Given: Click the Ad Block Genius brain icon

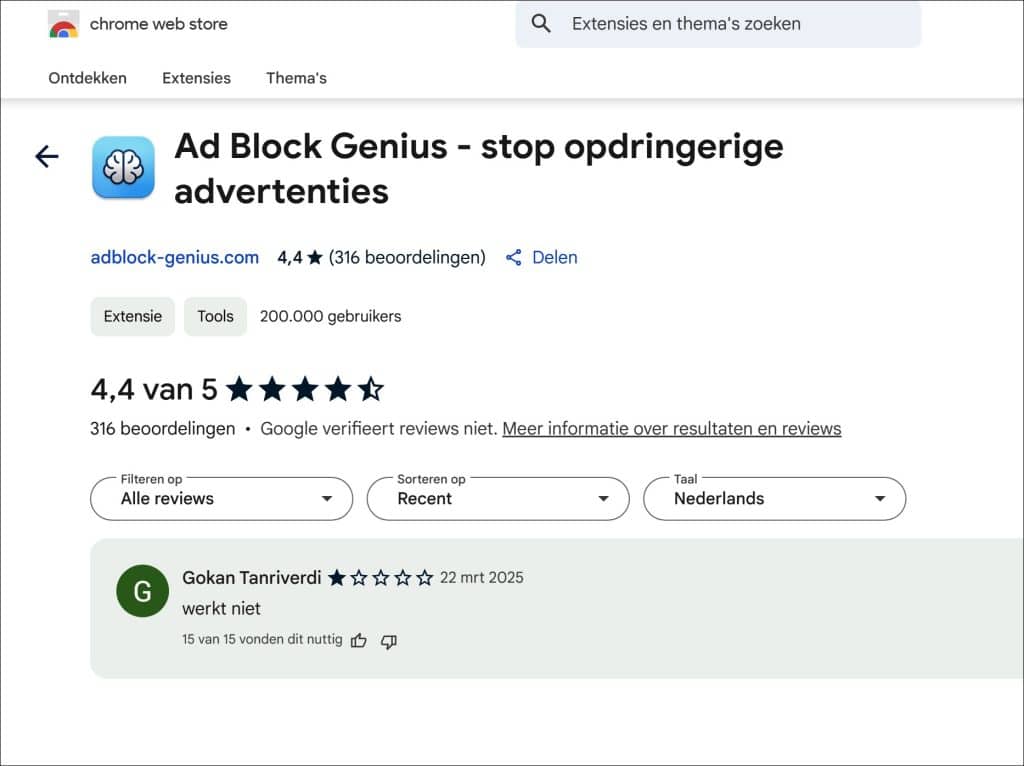Looking at the screenshot, I should coord(123,167).
